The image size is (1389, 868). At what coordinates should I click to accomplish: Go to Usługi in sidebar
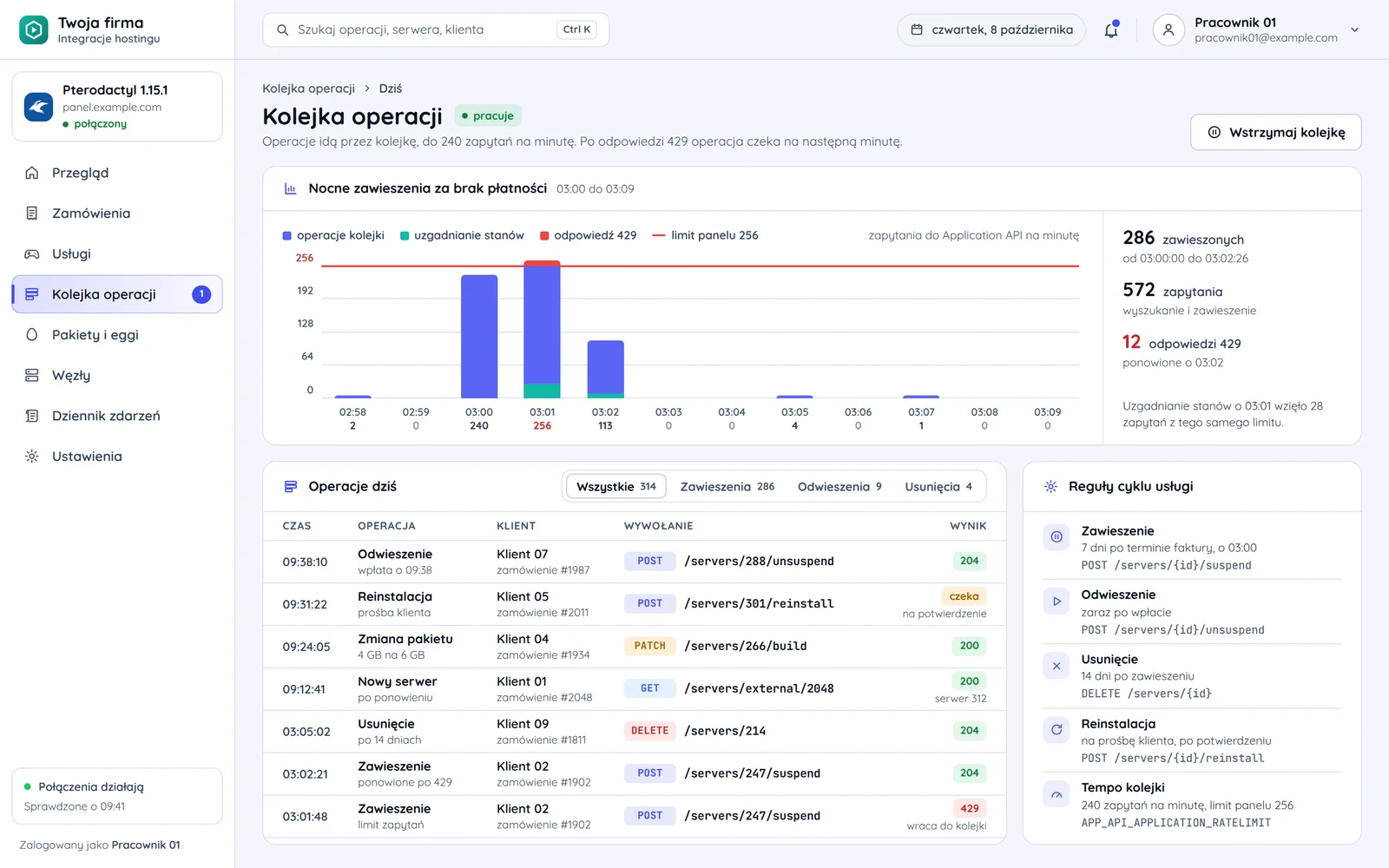[117, 254]
